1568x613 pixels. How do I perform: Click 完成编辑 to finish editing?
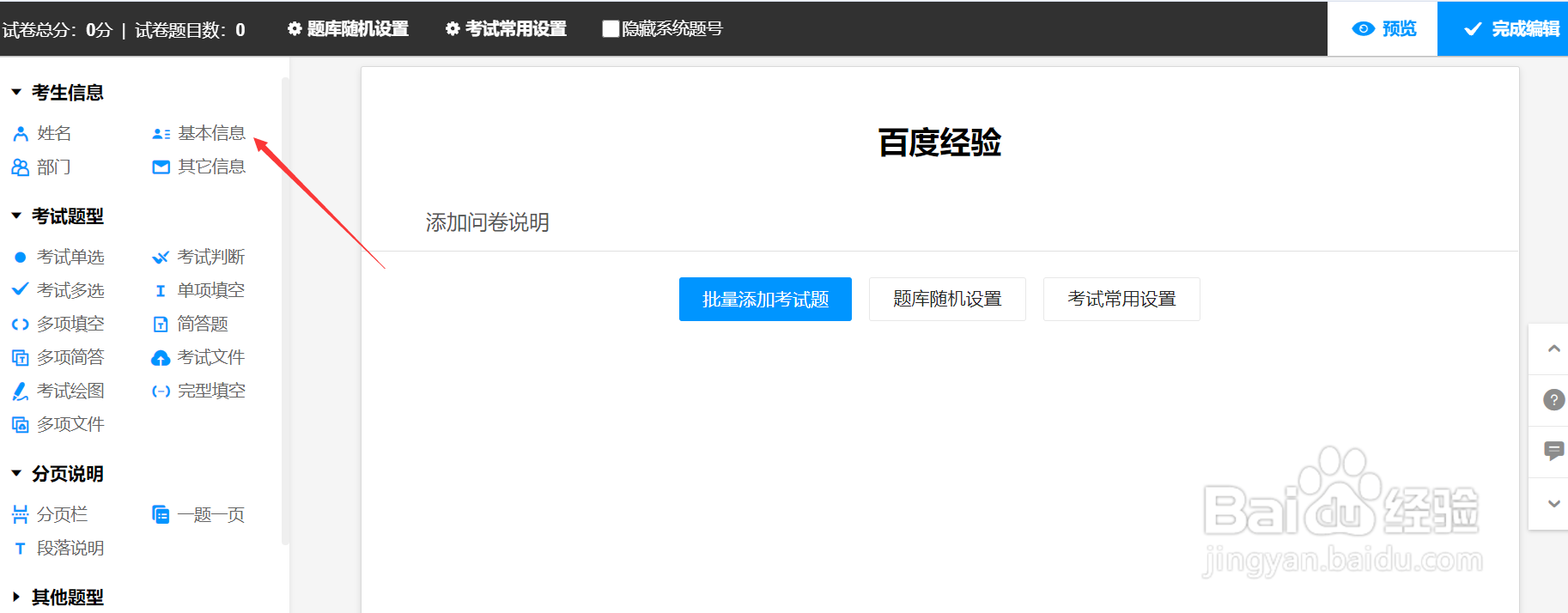click(x=1503, y=29)
